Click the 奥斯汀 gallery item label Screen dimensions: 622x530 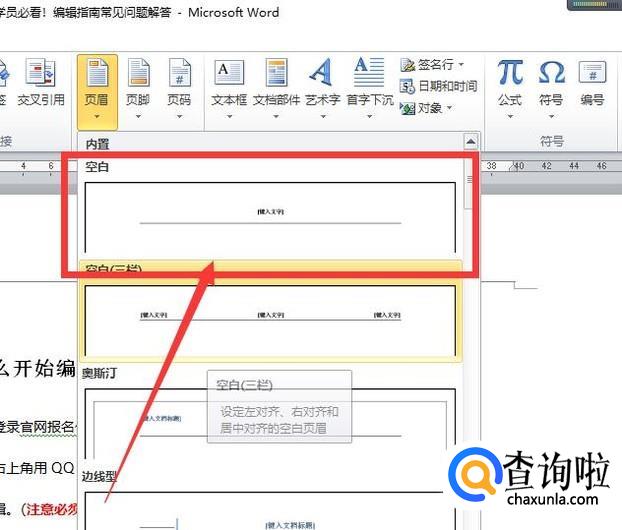tap(100, 373)
